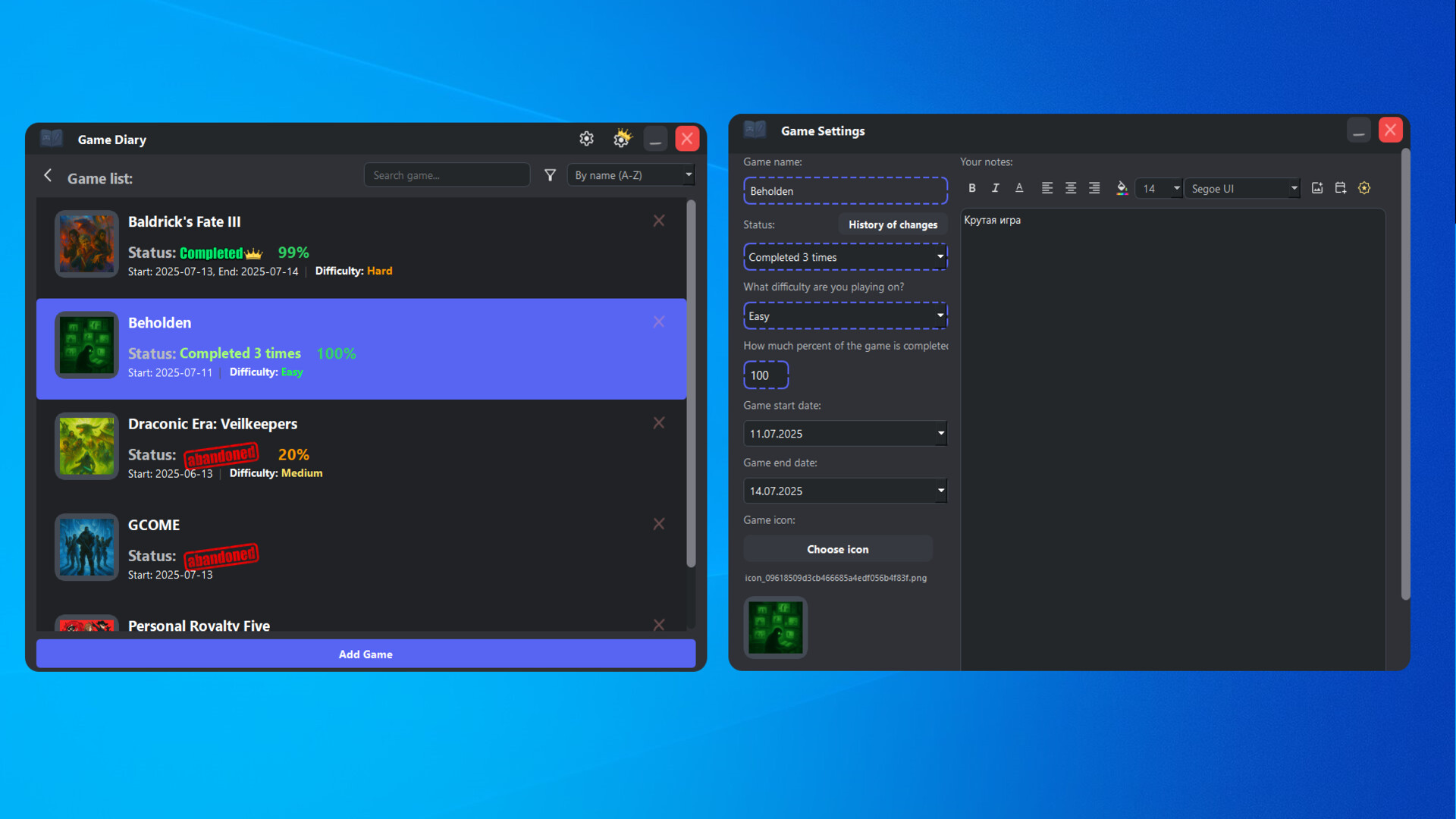This screenshot has width=1456, height=819.
Task: Open the Segoe UI font selector
Action: 1242,188
